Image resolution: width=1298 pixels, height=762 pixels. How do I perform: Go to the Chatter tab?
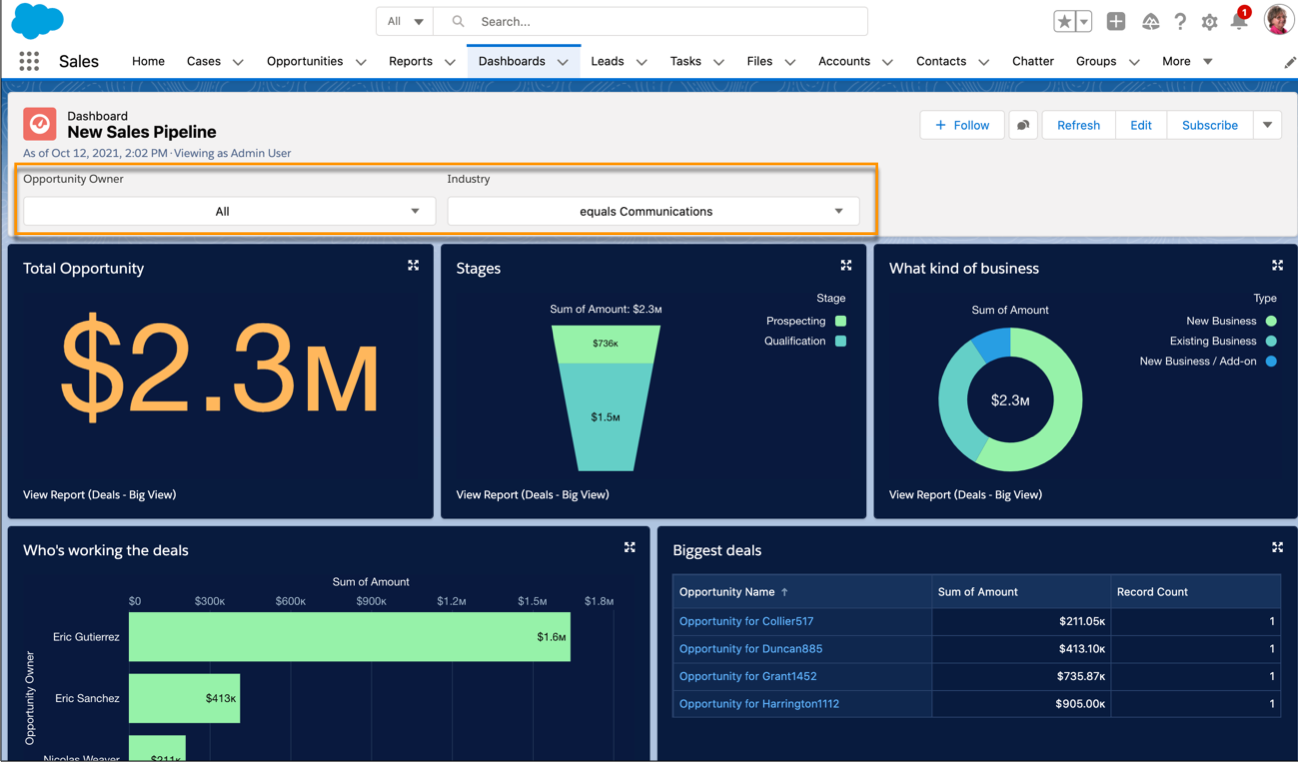pos(1032,61)
